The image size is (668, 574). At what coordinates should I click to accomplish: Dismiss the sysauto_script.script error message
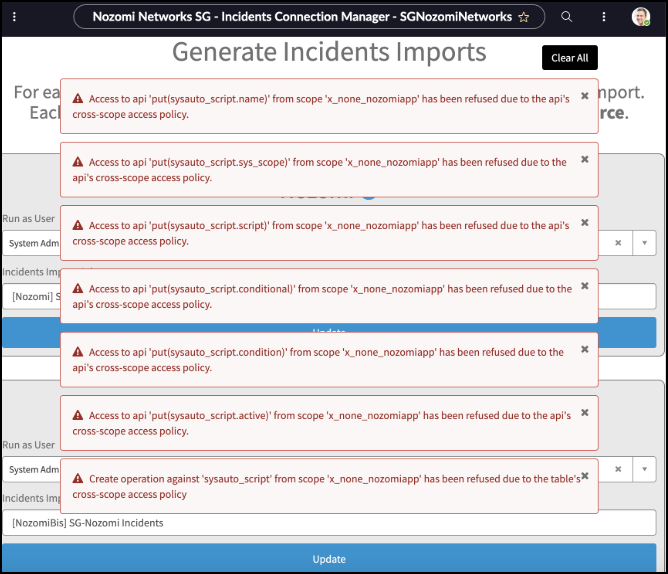tap(584, 222)
